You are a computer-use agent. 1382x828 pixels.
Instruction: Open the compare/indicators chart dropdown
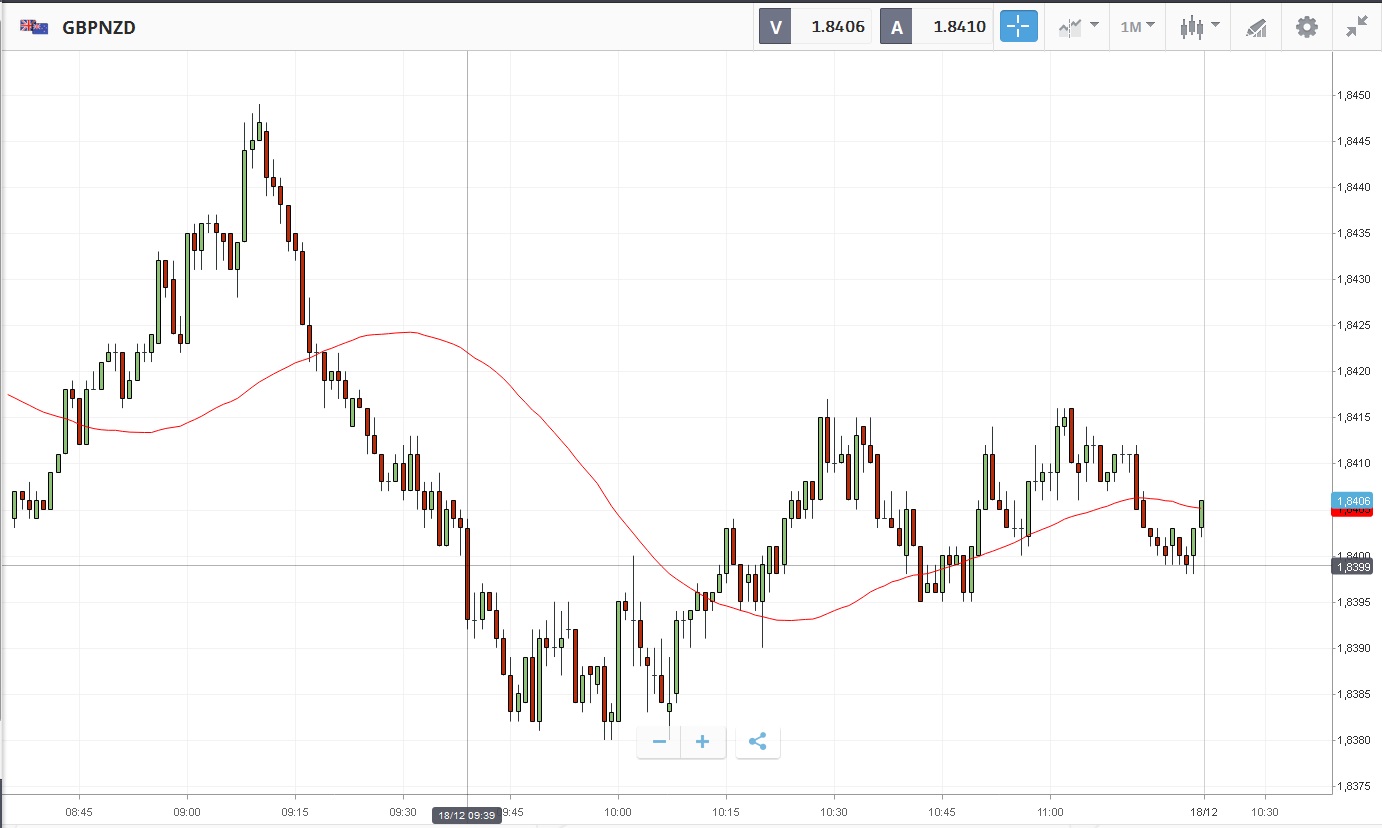[x=1079, y=27]
